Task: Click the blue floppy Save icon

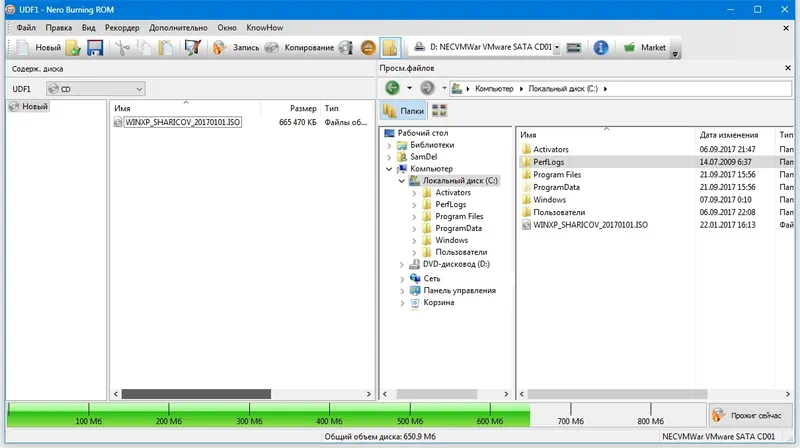Action: pos(96,47)
